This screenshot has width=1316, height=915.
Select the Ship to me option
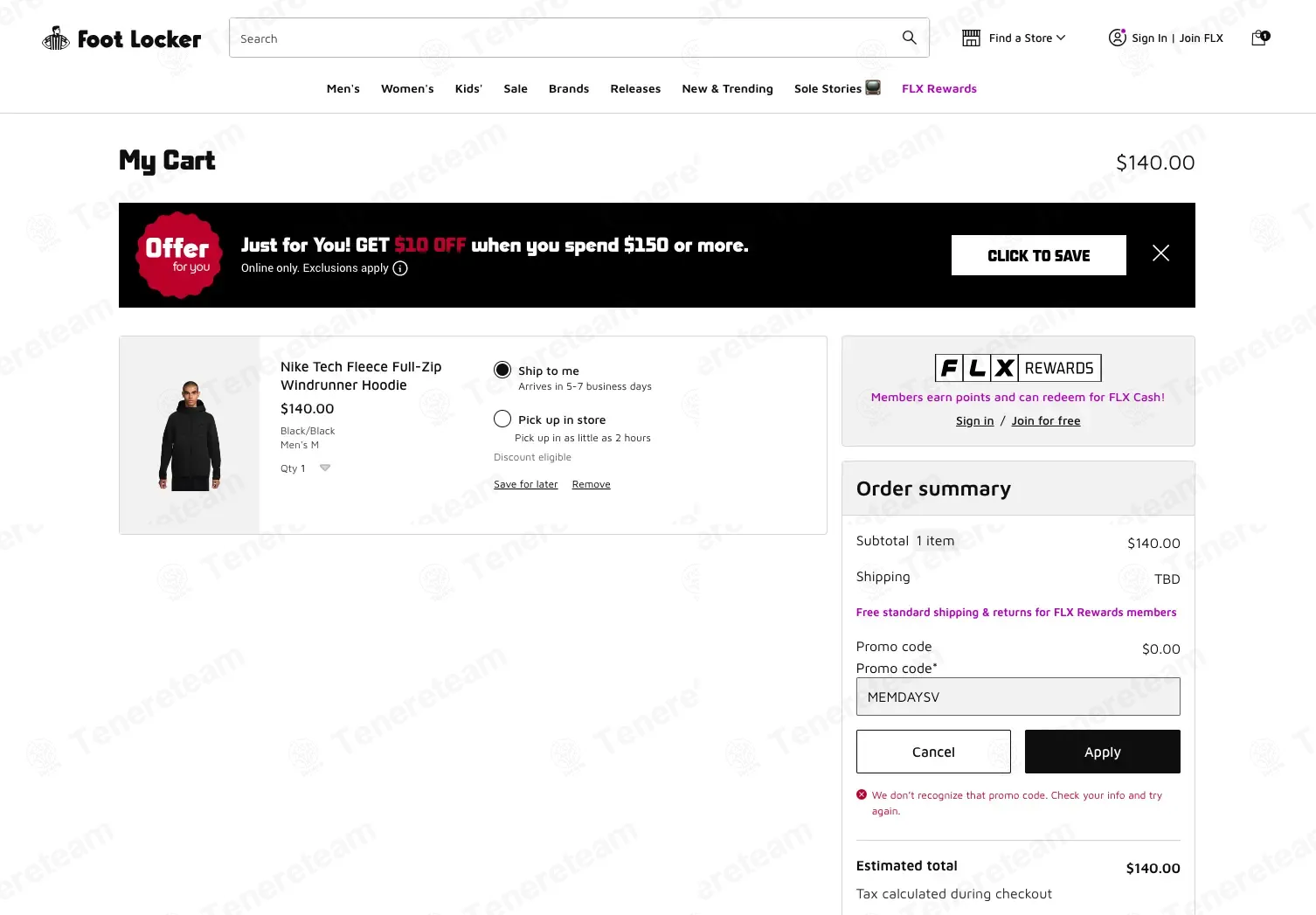coord(502,370)
